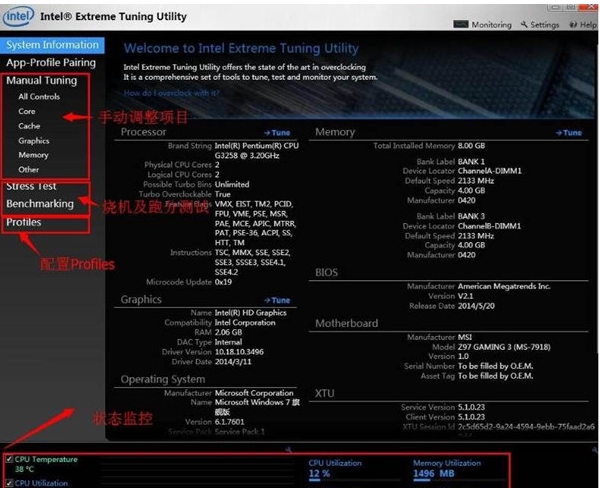Toggle the CPU Temperature checkbox
The height and width of the screenshot is (488, 600).
pyautogui.click(x=9, y=459)
